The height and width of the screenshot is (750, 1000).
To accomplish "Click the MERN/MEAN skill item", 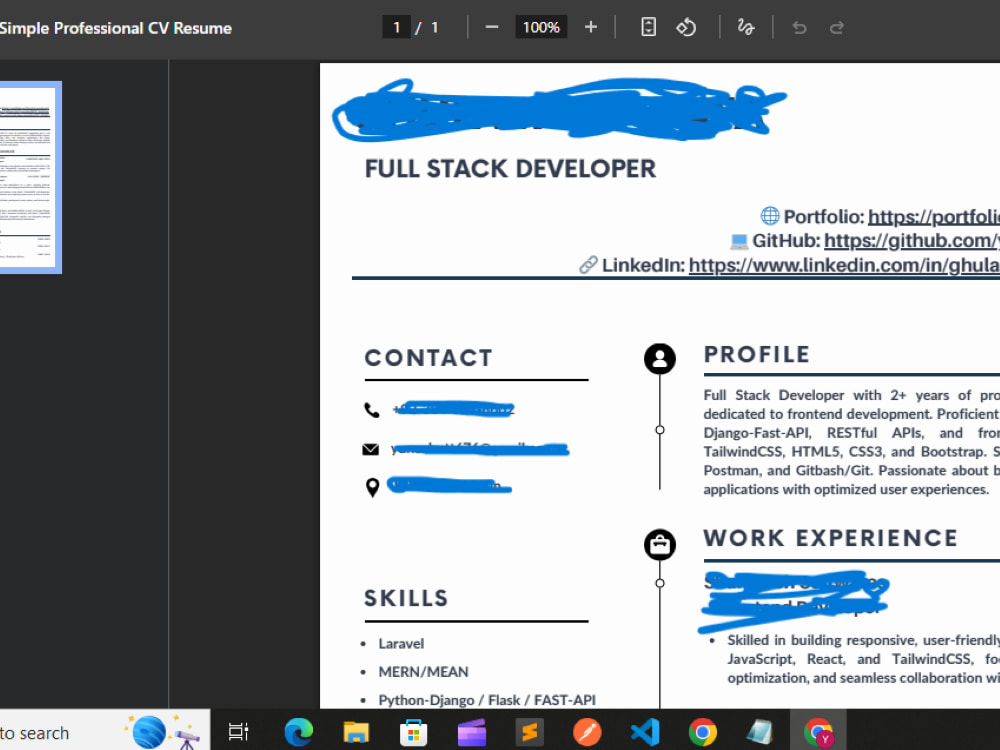I will tap(423, 672).
